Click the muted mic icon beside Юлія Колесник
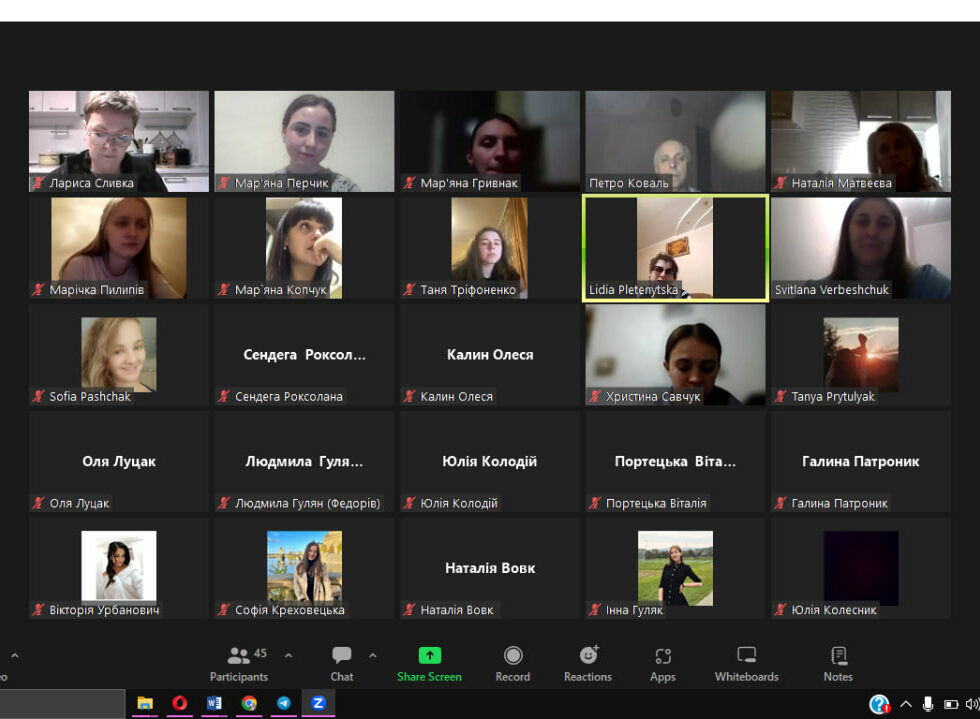Viewport: 980px width, 719px height. point(781,610)
